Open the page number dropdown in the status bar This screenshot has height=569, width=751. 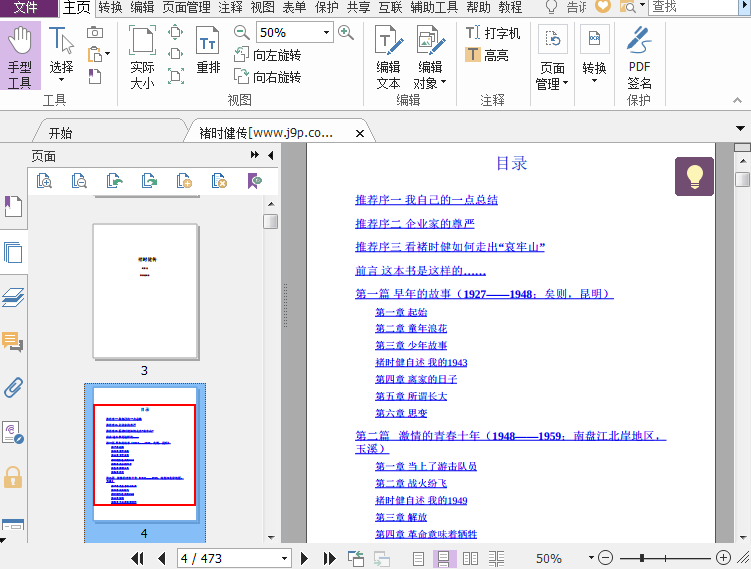284,558
